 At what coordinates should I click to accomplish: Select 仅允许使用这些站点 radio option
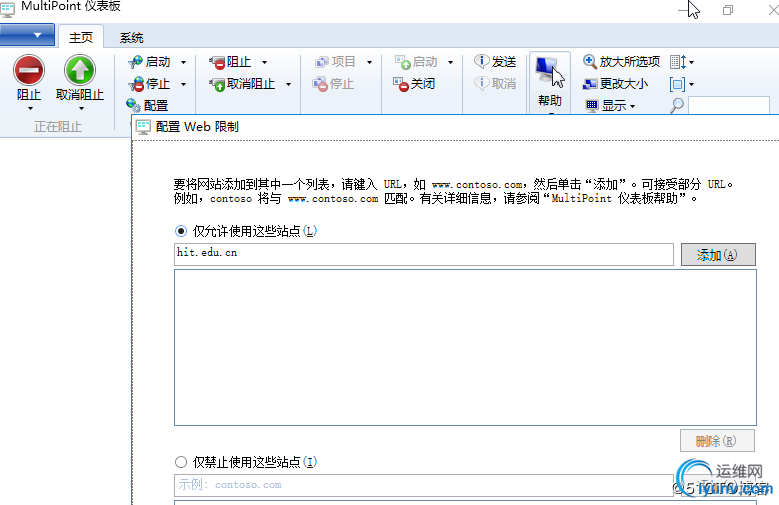[x=181, y=231]
